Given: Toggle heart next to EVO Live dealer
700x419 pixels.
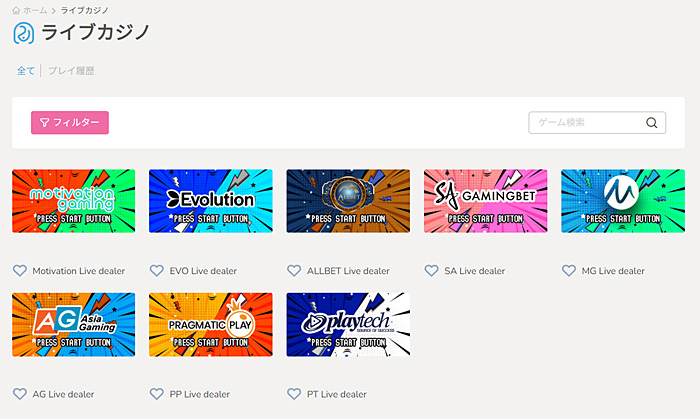Looking at the screenshot, I should (x=157, y=270).
